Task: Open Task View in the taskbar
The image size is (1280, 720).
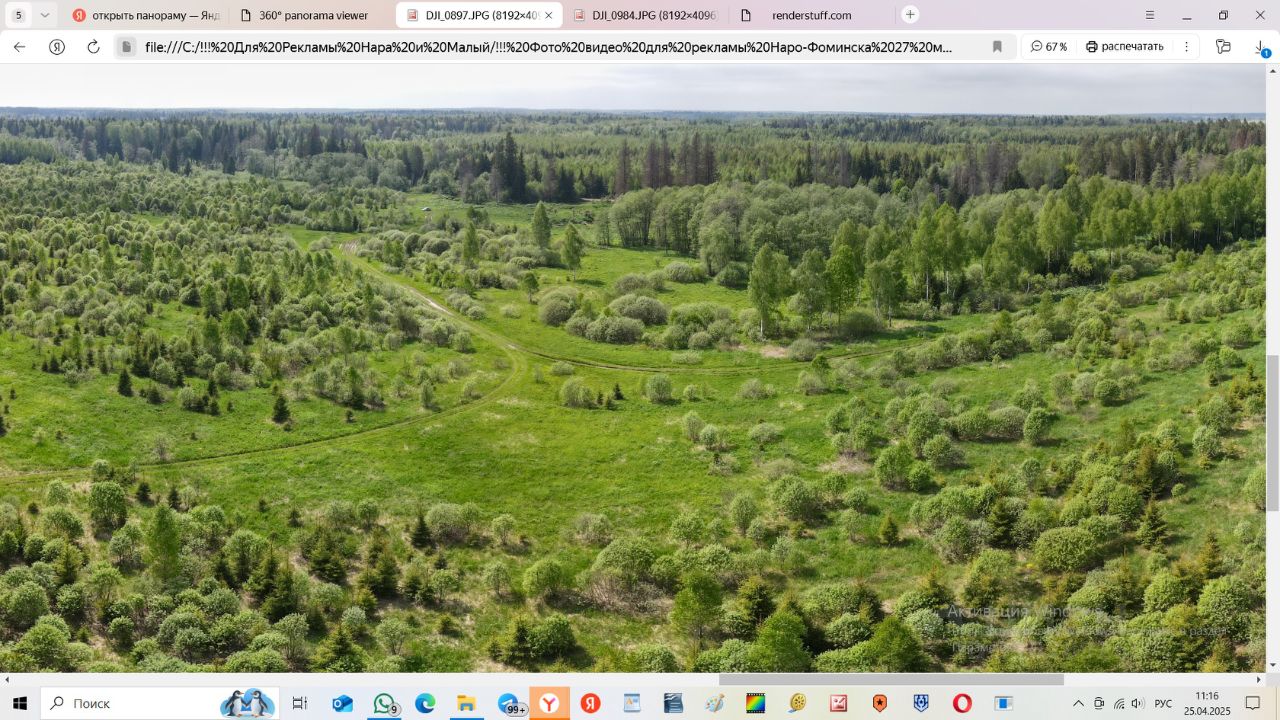Action: click(299, 703)
